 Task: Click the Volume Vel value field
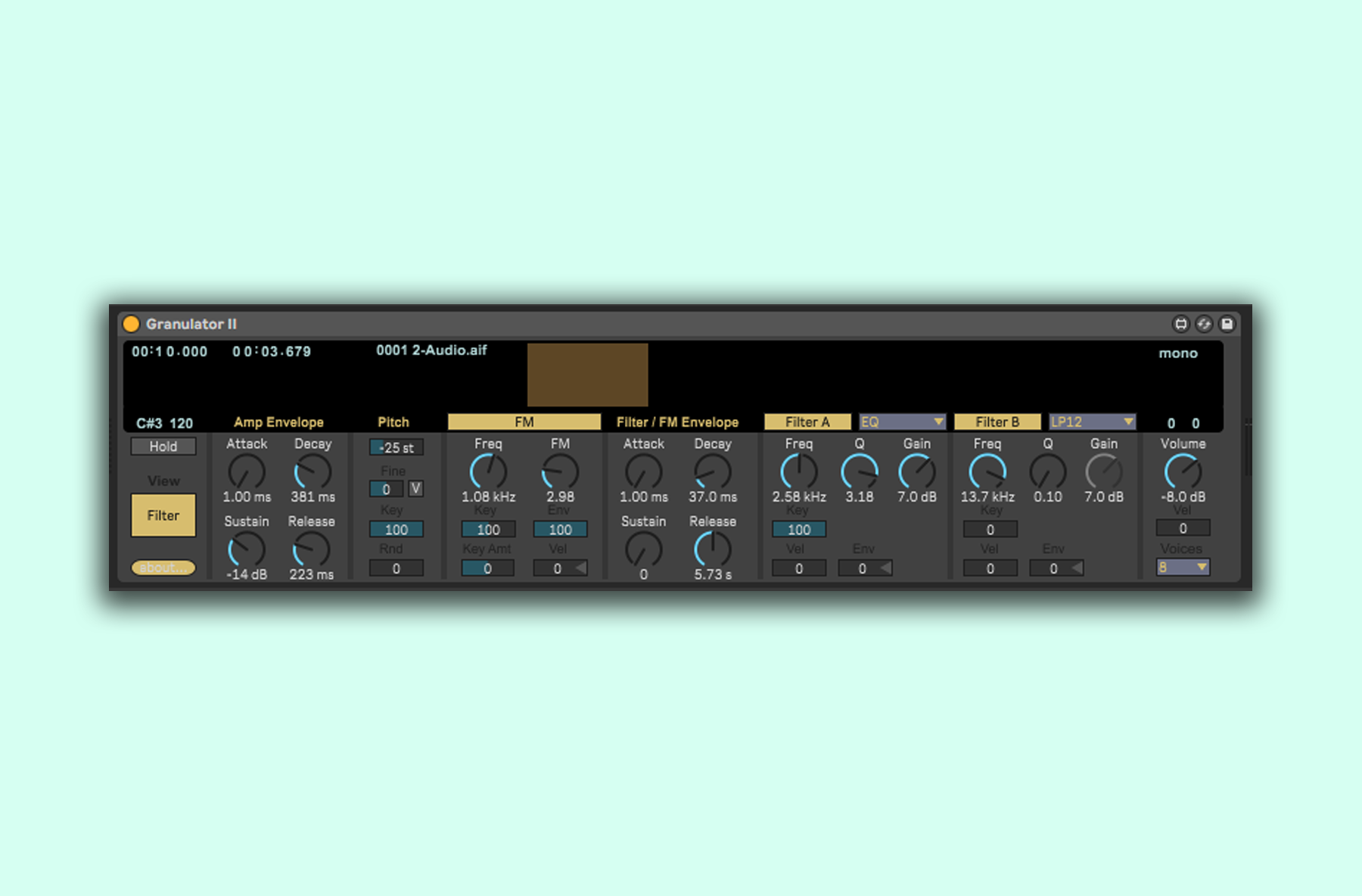1183,528
